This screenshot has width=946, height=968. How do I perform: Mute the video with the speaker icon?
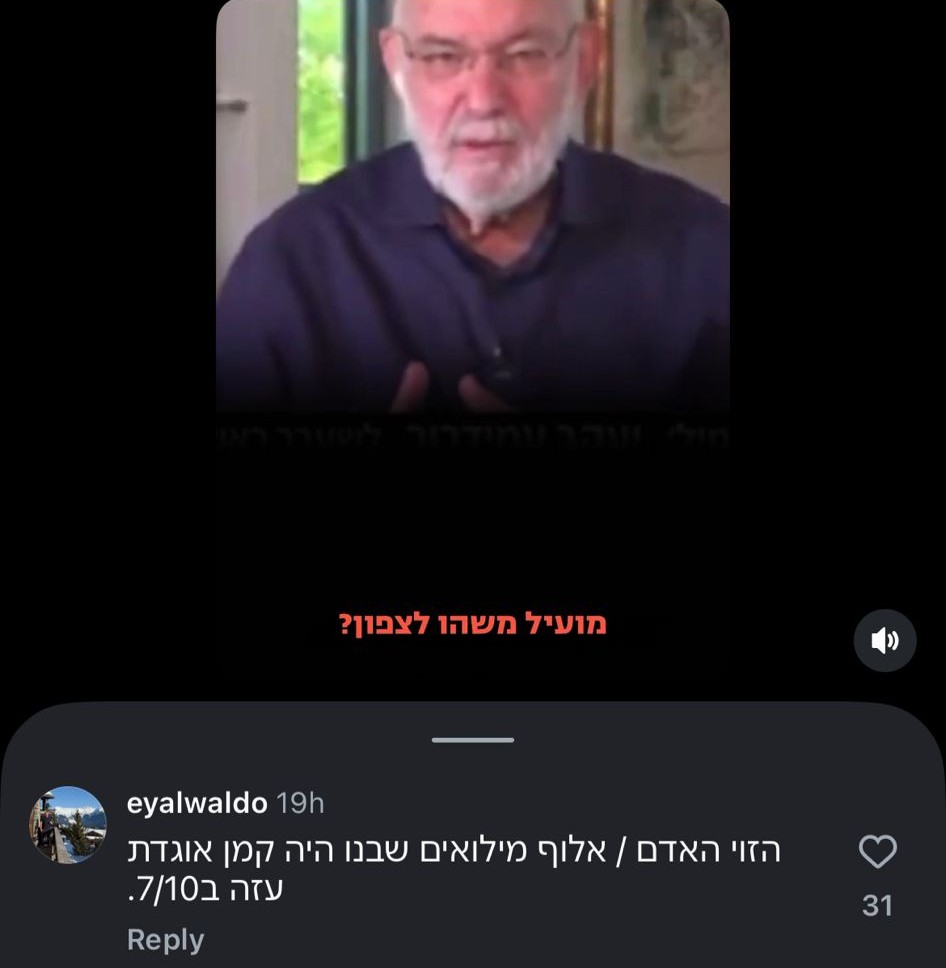(x=884, y=640)
